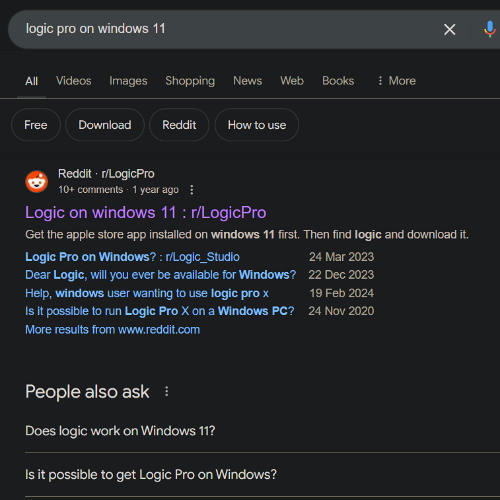The height and width of the screenshot is (500, 500).
Task: Open the three-dot menu beside People also ask
Action: point(166,391)
